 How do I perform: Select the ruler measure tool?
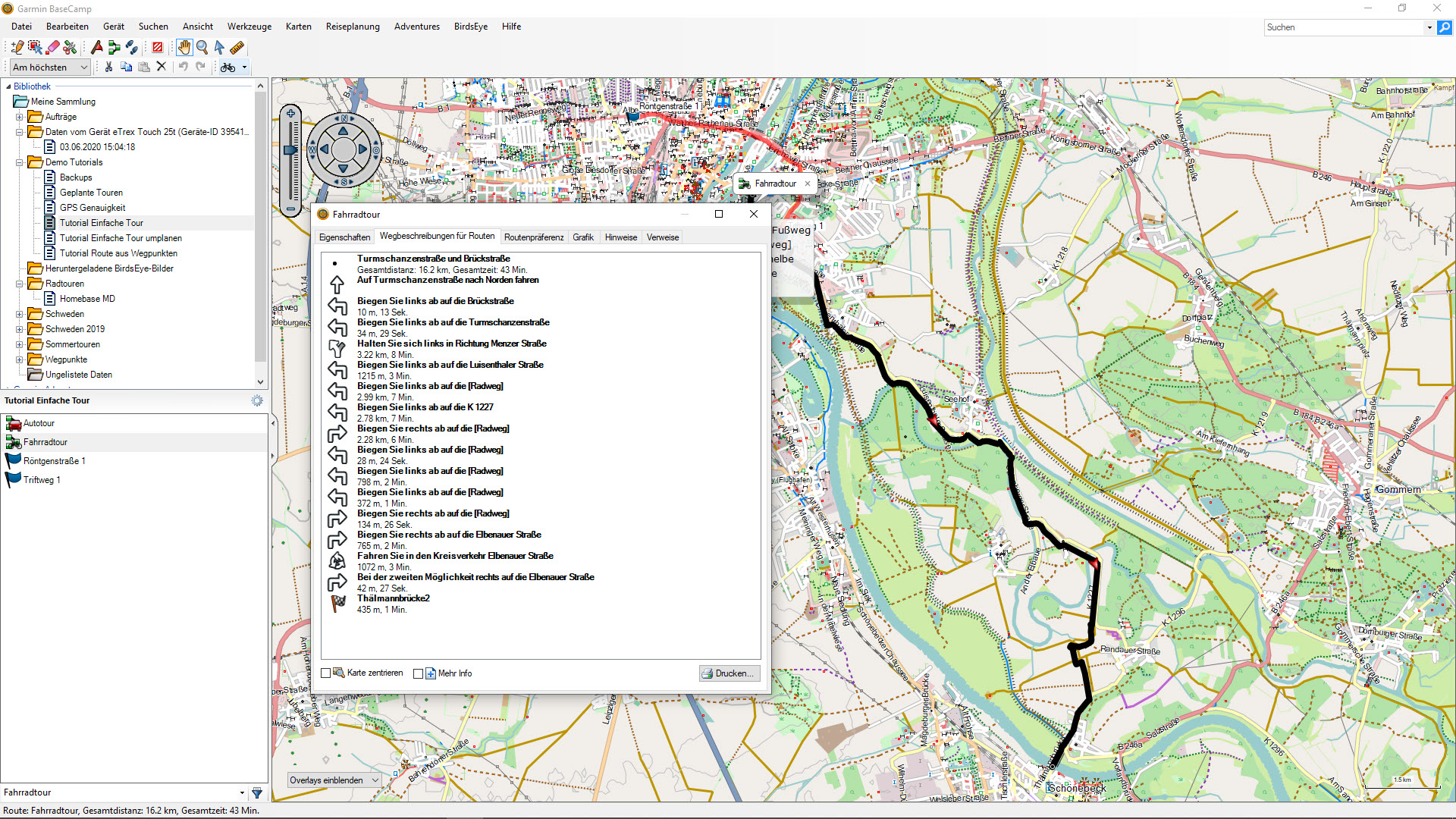click(x=237, y=48)
